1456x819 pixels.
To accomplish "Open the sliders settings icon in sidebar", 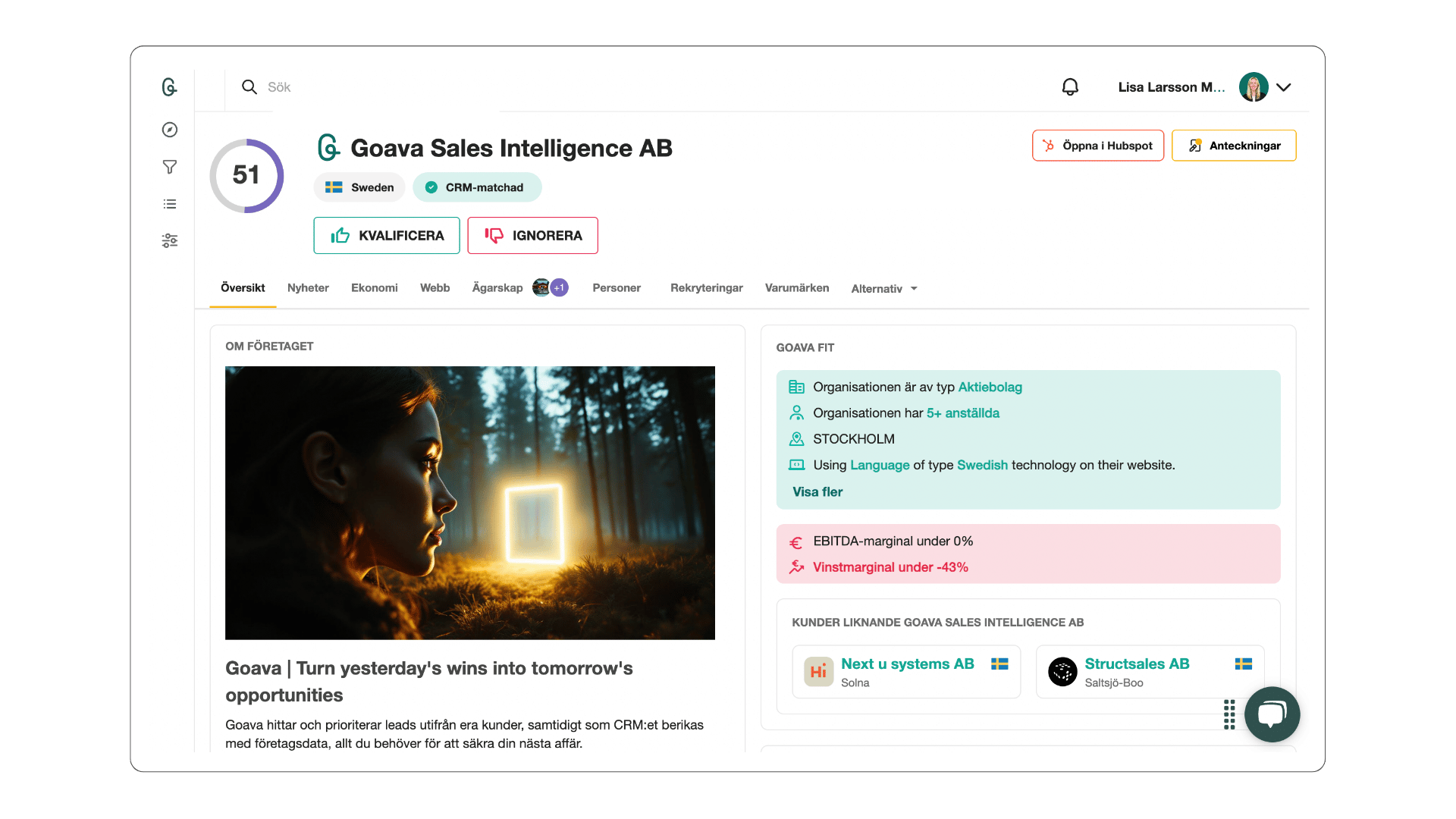I will tap(170, 240).
